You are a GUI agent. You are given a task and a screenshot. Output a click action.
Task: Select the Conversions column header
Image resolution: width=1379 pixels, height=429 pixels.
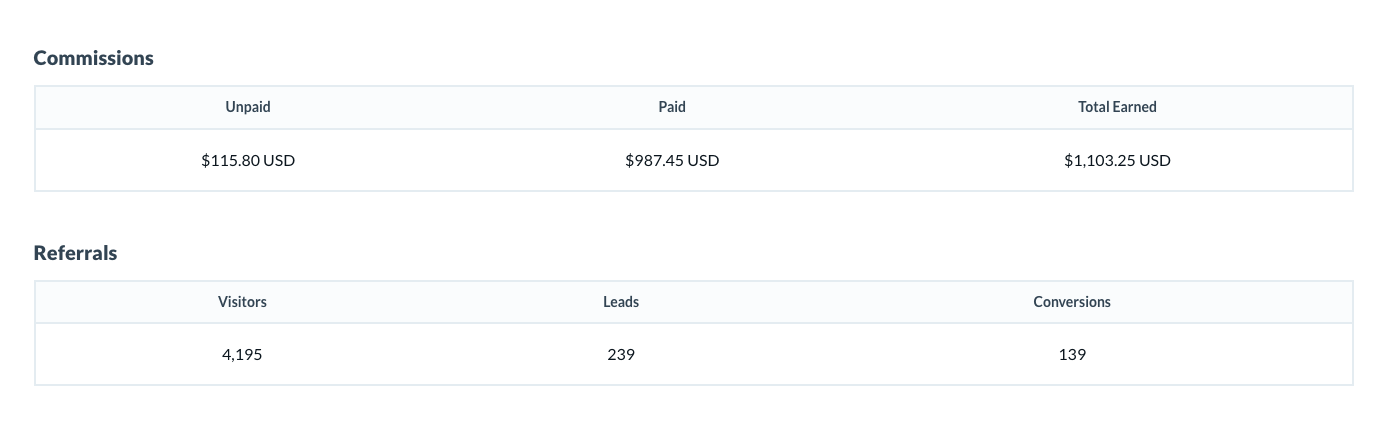(x=1072, y=301)
